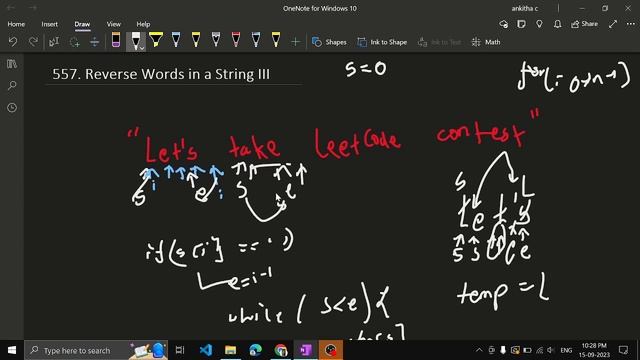The height and width of the screenshot is (360, 640).
Task: Undo the last ink stroke
Action: [x=13, y=42]
